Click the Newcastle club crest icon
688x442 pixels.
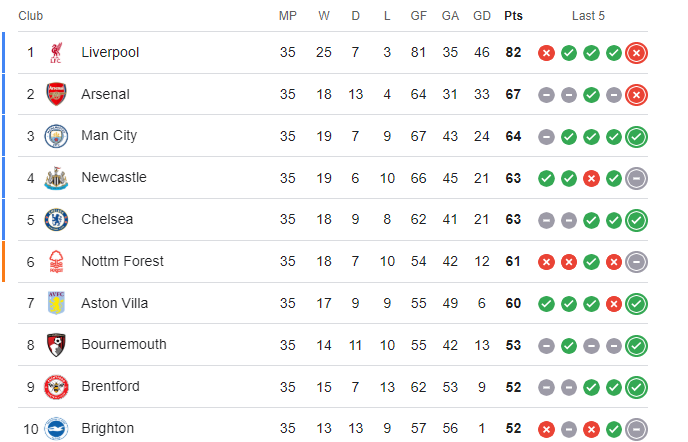56,178
